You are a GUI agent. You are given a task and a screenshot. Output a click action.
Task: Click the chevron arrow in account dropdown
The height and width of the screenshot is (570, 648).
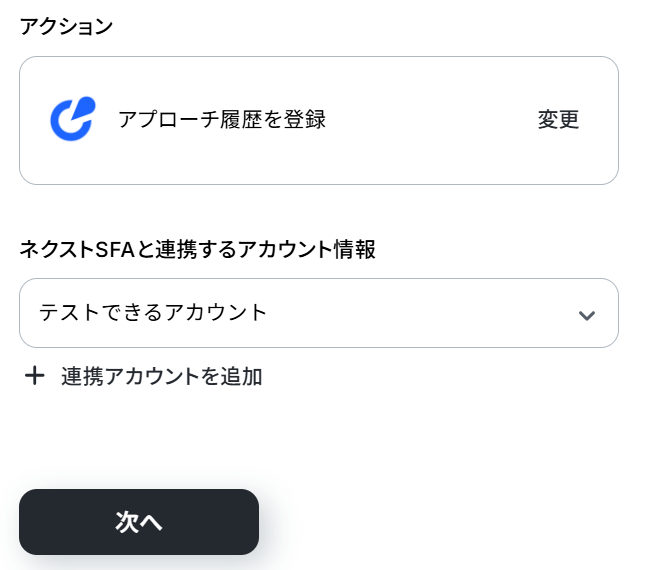[x=587, y=315]
